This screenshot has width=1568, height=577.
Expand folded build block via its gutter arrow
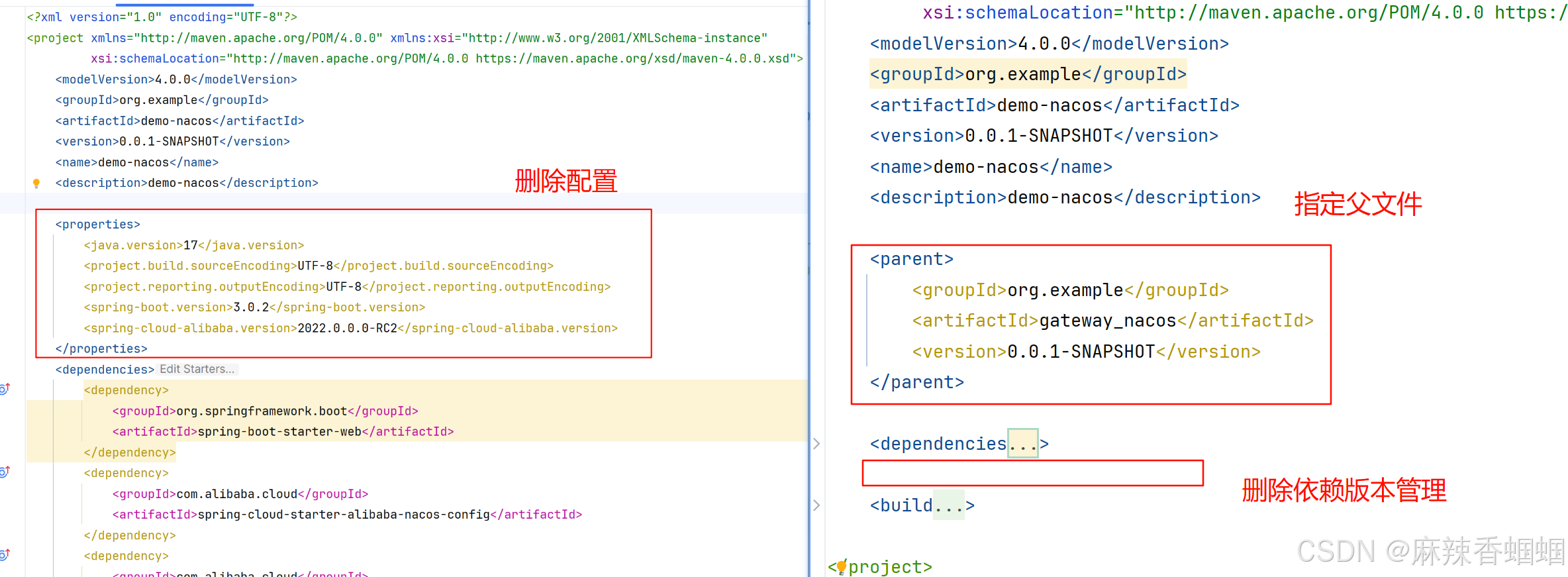816,505
